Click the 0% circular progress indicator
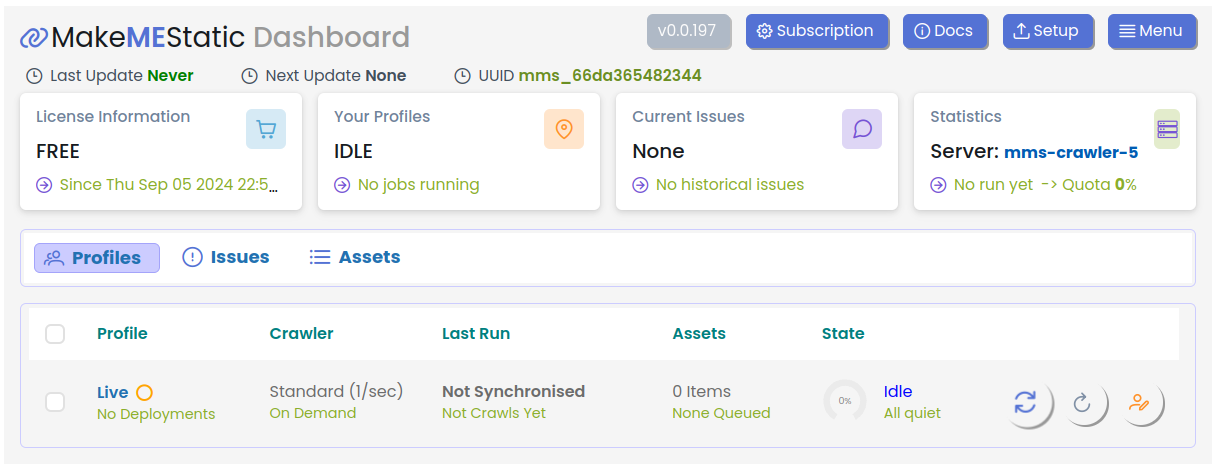Image resolution: width=1216 pixels, height=469 pixels. tap(845, 401)
